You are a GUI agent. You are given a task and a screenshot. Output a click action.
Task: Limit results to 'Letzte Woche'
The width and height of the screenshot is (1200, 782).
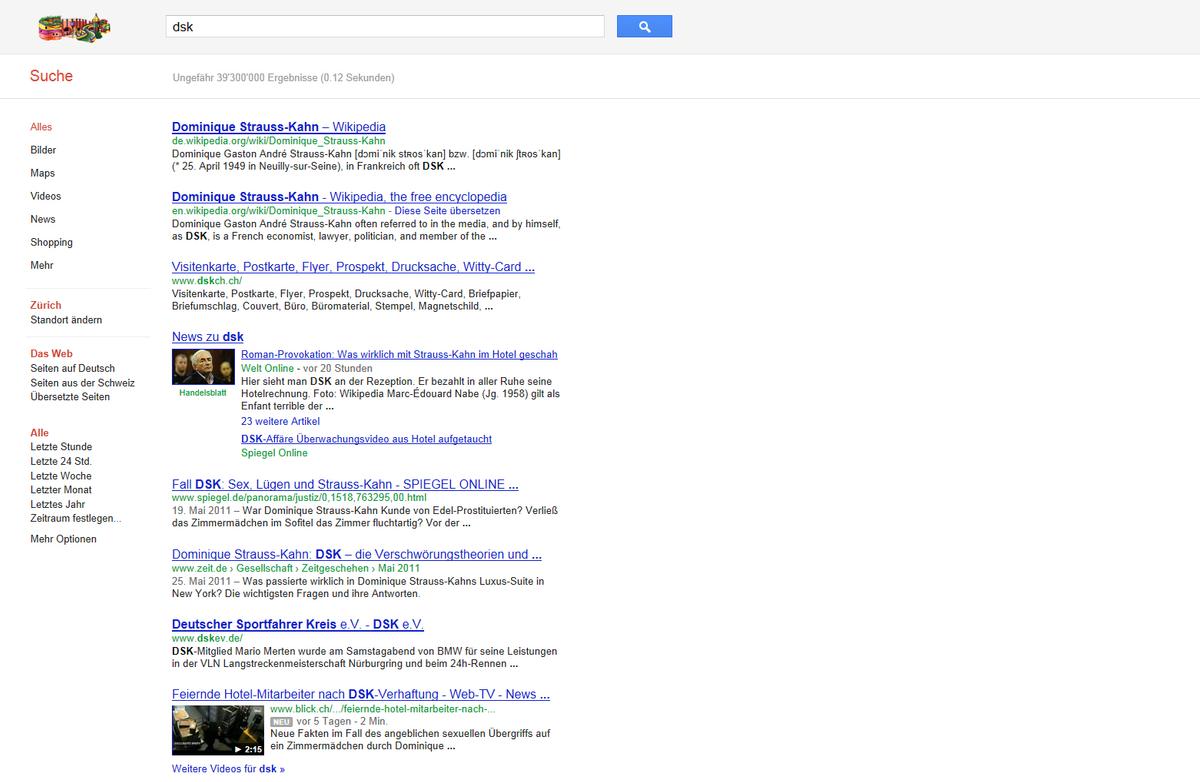point(61,476)
